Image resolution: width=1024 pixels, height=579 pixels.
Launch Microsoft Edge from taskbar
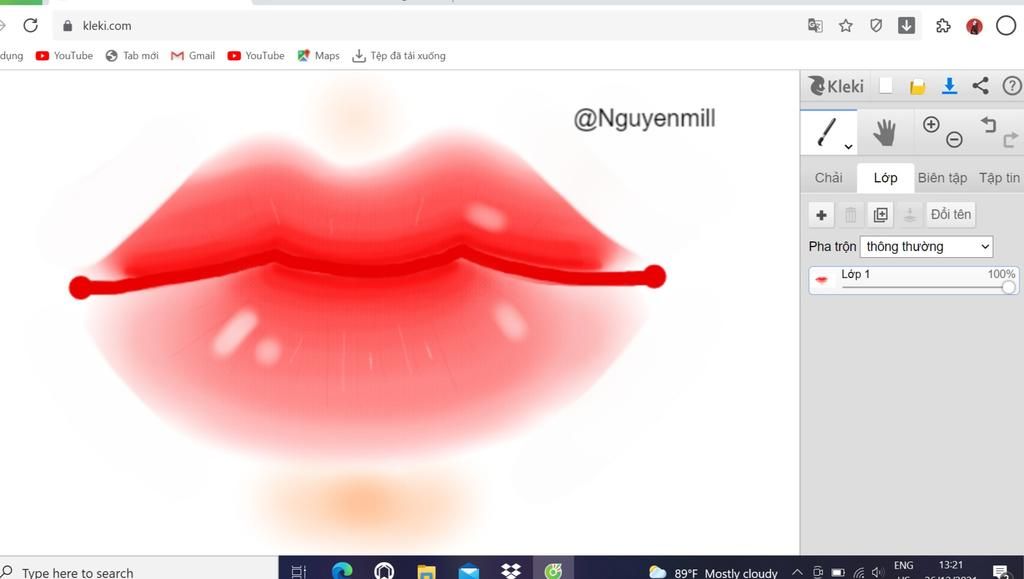tap(342, 571)
